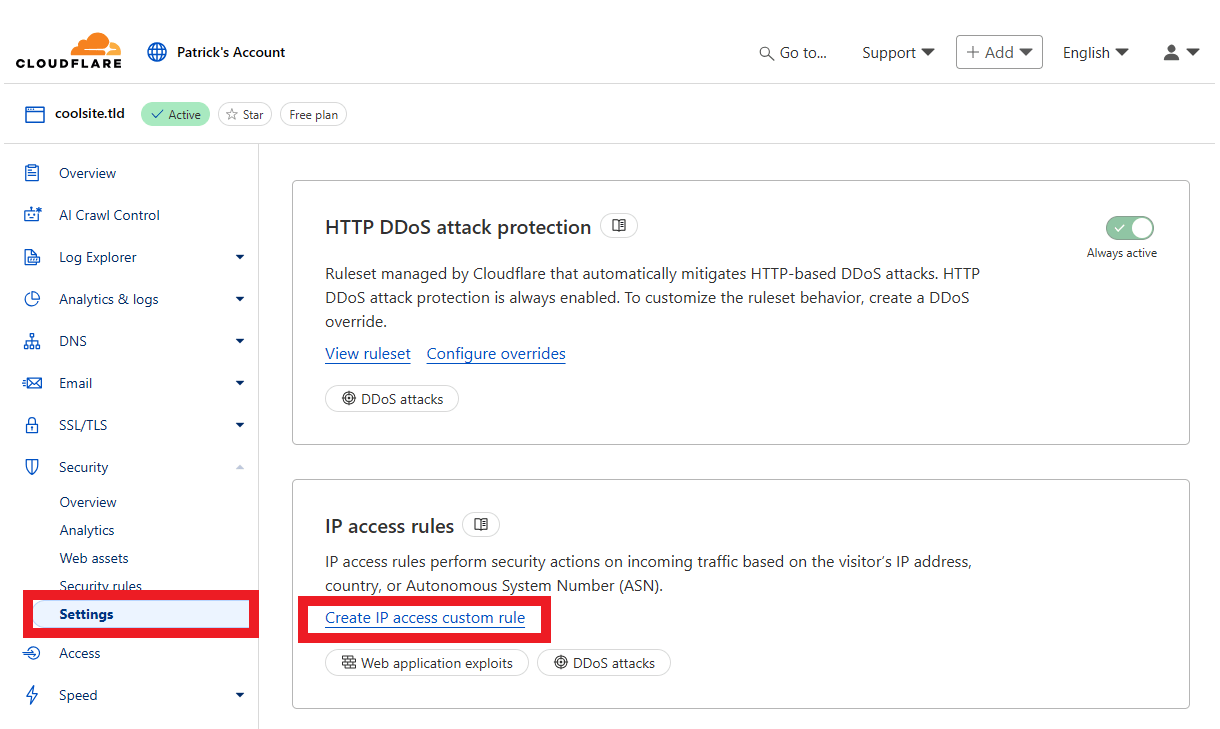Click the Speed lightning bolt icon
Viewport: 1220px width, 729px height.
tap(33, 695)
